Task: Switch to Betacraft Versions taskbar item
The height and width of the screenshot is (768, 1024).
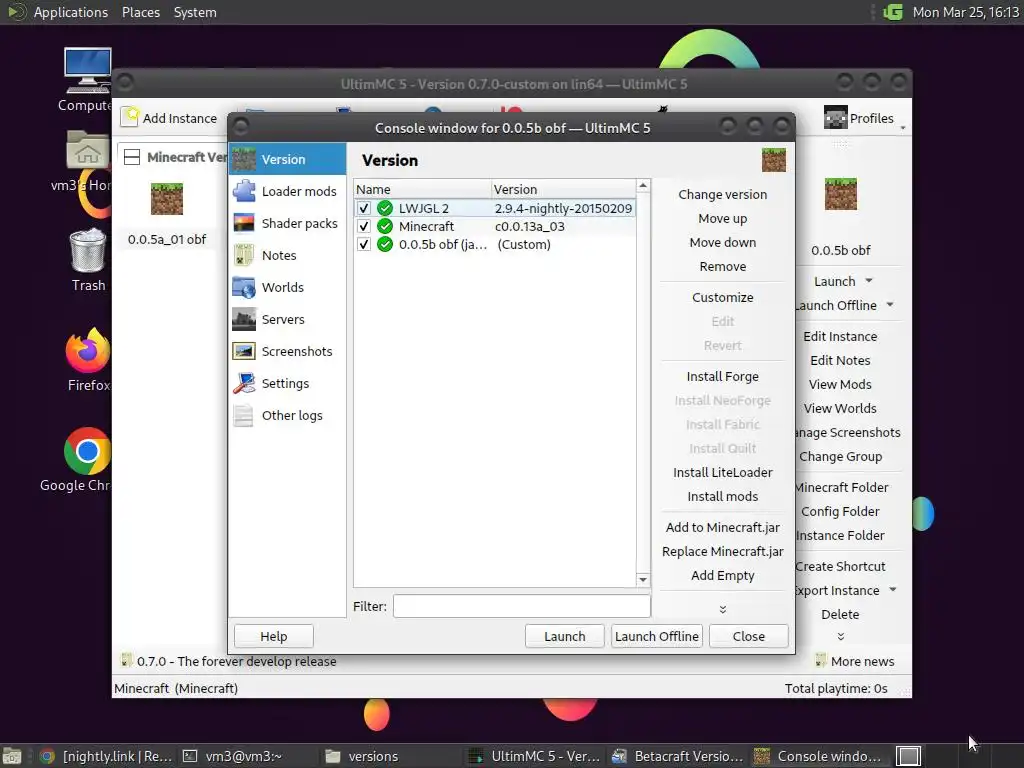Action: (677, 756)
